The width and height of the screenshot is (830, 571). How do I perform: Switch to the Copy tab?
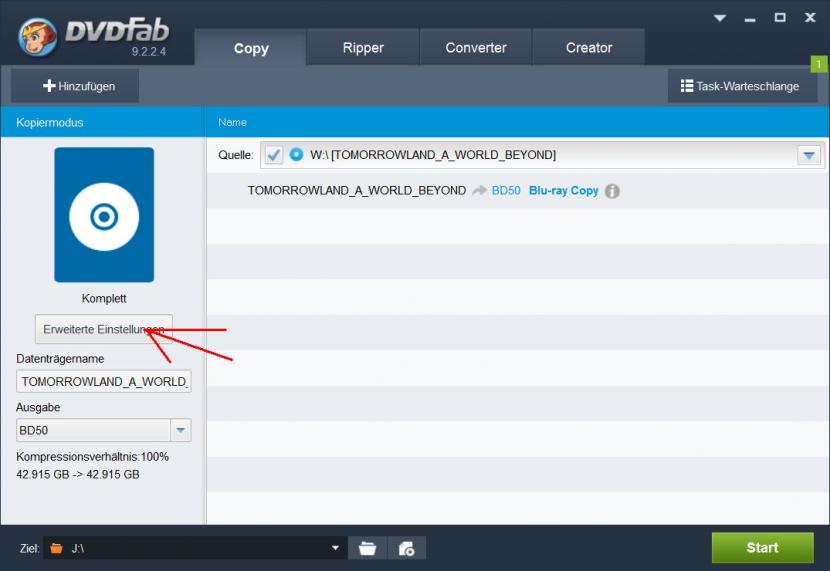point(251,48)
